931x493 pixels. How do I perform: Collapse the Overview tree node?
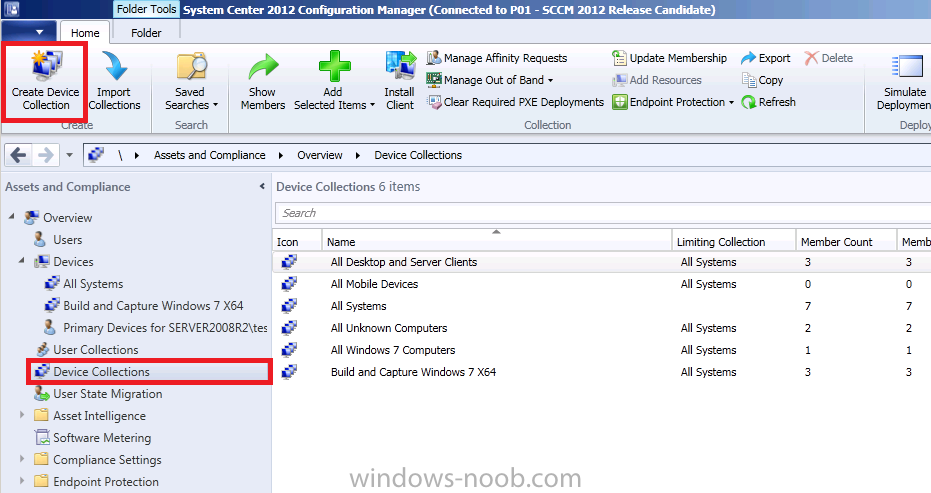coord(12,217)
